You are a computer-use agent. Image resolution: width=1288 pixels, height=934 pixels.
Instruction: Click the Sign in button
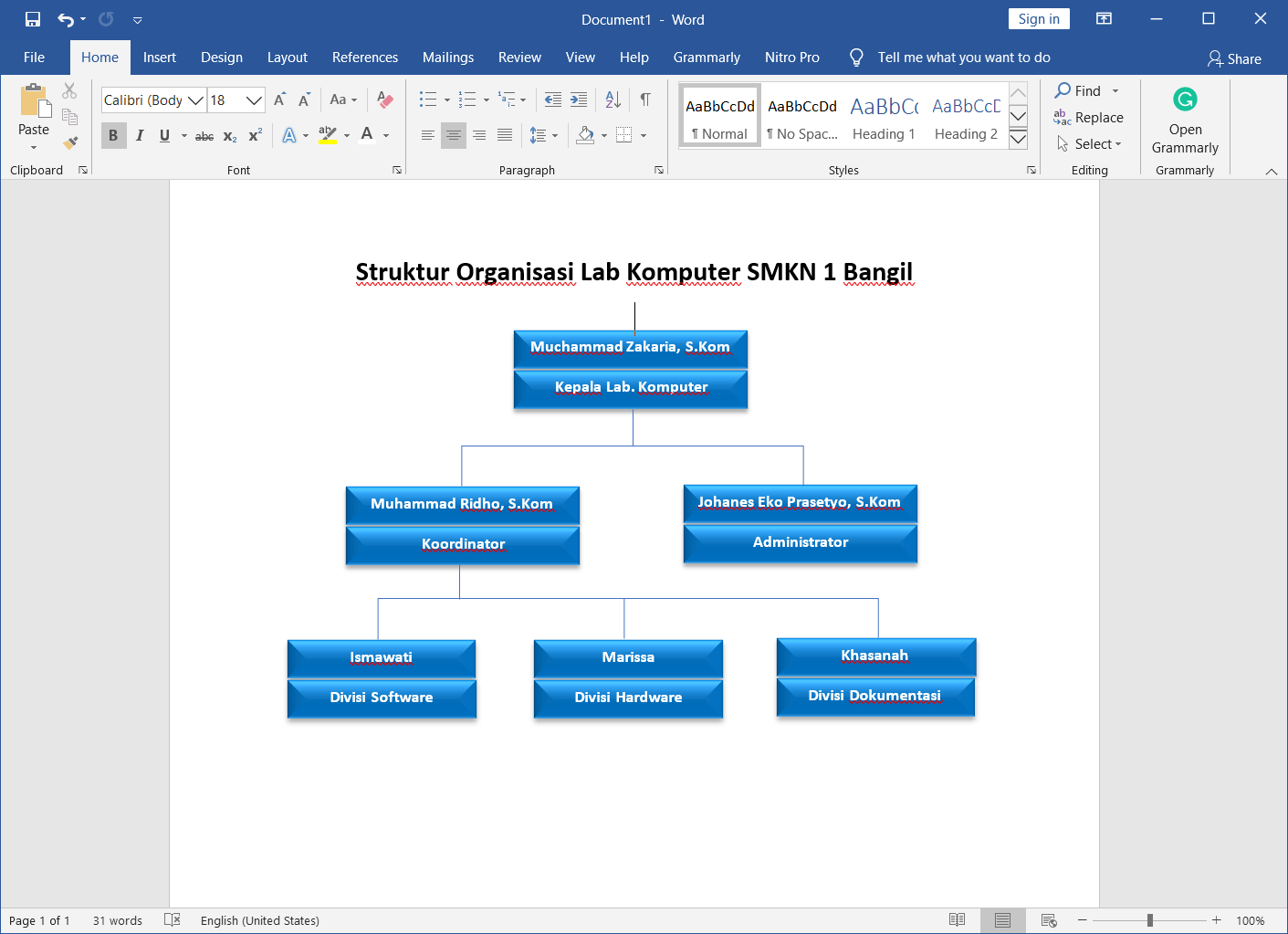(1039, 19)
